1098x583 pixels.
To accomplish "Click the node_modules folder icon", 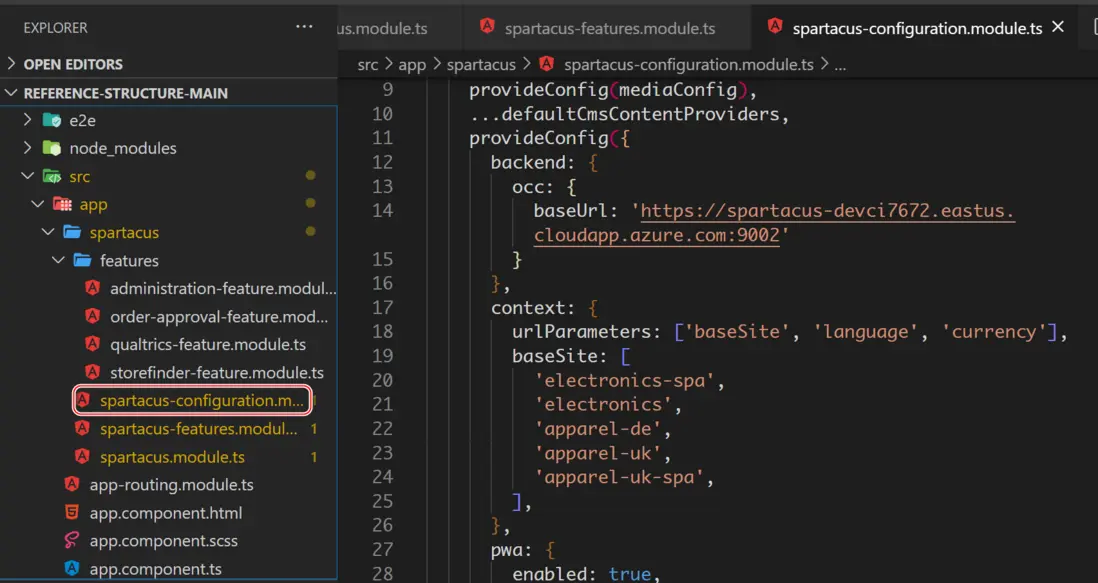I will pos(52,148).
